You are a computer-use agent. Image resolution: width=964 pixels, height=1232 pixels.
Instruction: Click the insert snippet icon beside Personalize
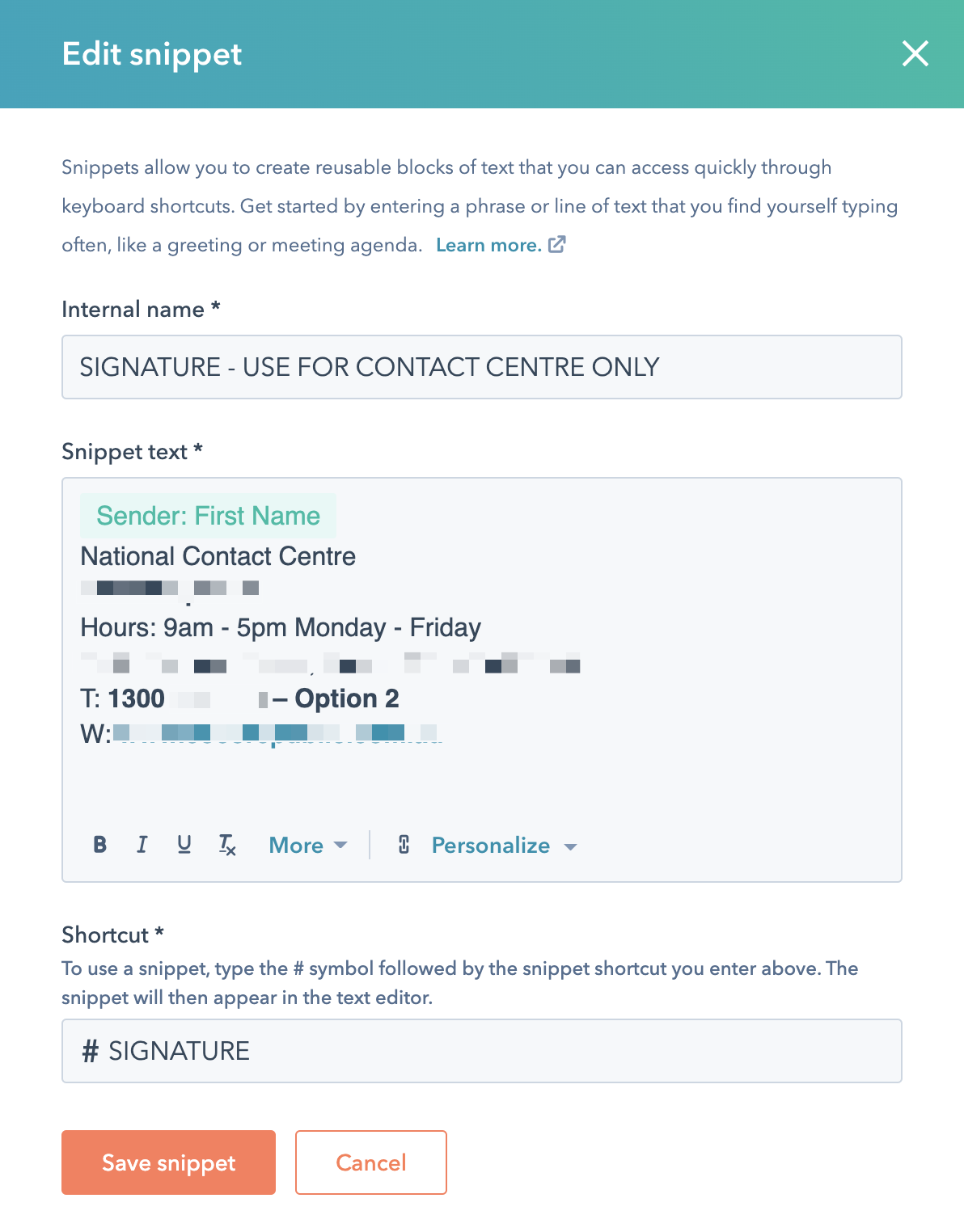click(x=404, y=845)
